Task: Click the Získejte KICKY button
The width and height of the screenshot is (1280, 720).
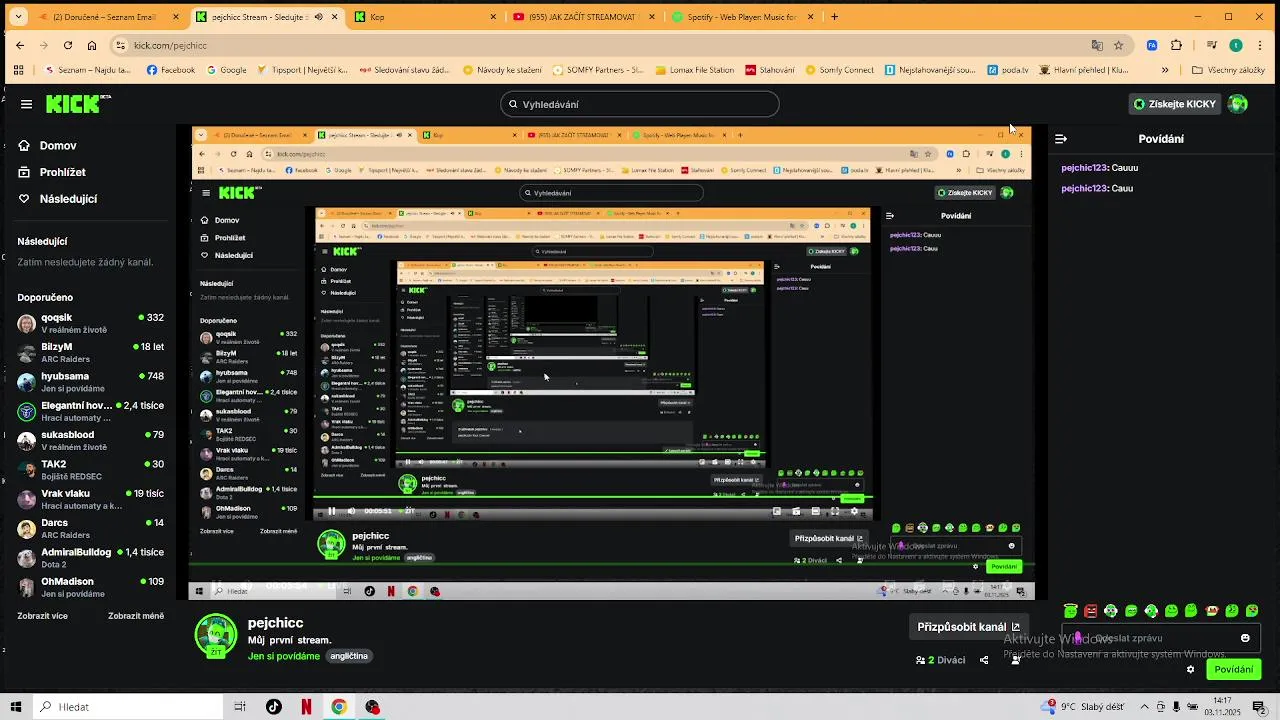Action: [1176, 104]
